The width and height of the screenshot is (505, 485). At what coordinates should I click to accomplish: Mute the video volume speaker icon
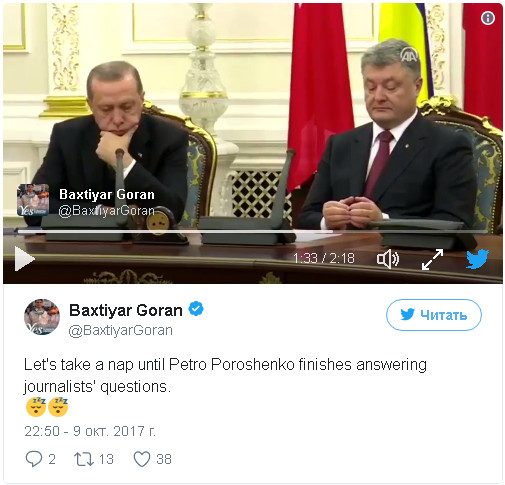point(388,259)
